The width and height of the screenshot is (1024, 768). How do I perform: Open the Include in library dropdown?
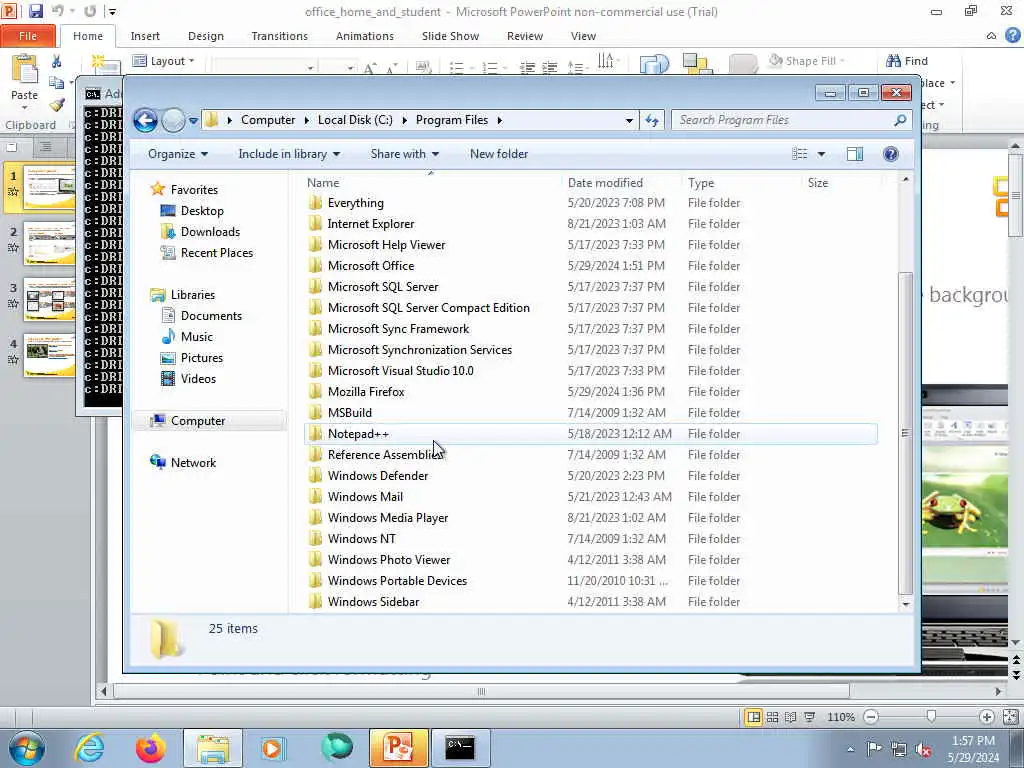pyautogui.click(x=289, y=154)
